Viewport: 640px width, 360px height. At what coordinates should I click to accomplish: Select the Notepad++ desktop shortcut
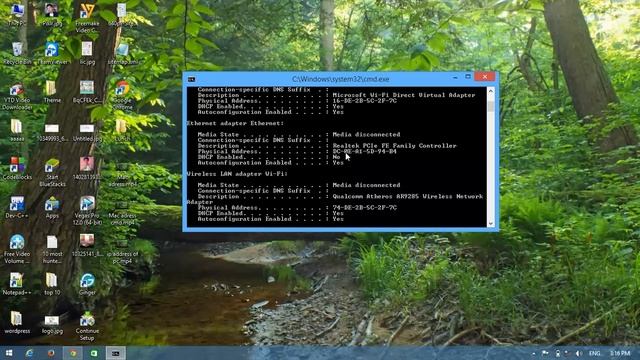point(16,284)
